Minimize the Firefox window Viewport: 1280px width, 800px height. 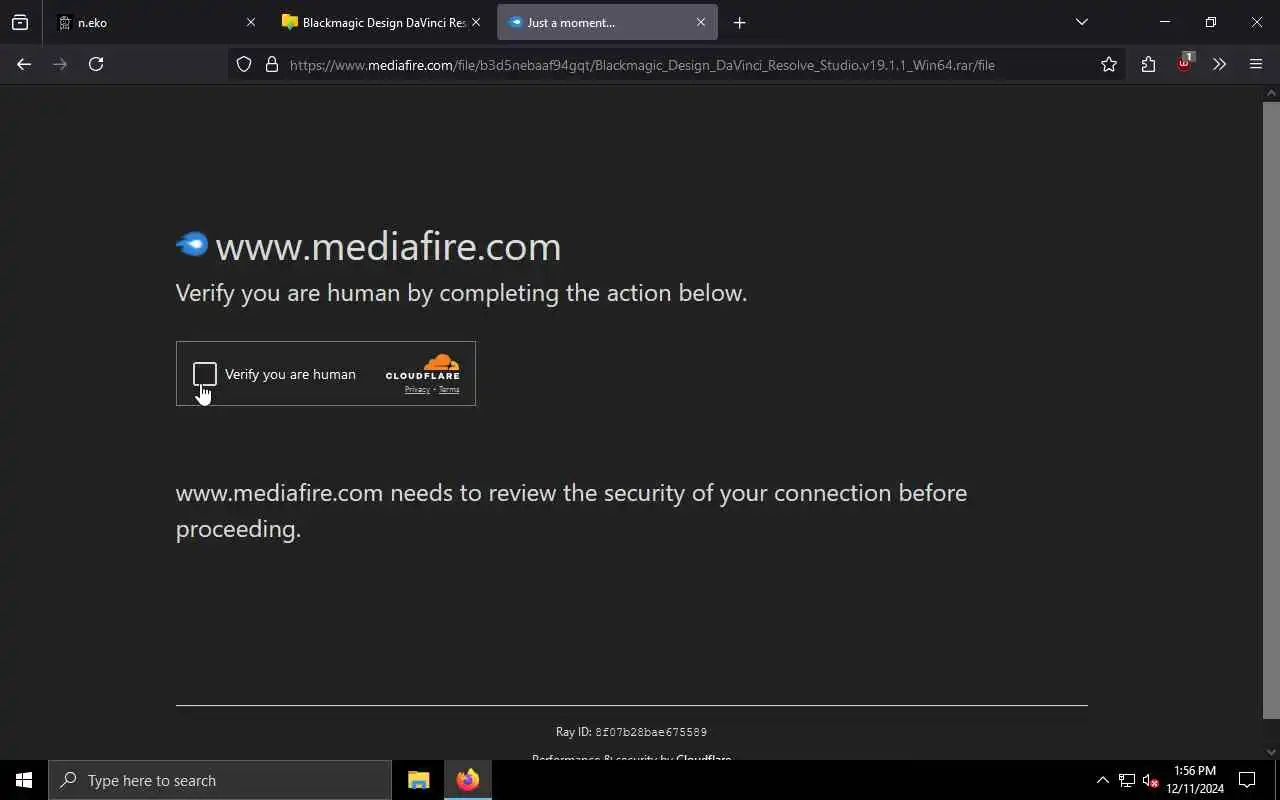pos(1165,22)
